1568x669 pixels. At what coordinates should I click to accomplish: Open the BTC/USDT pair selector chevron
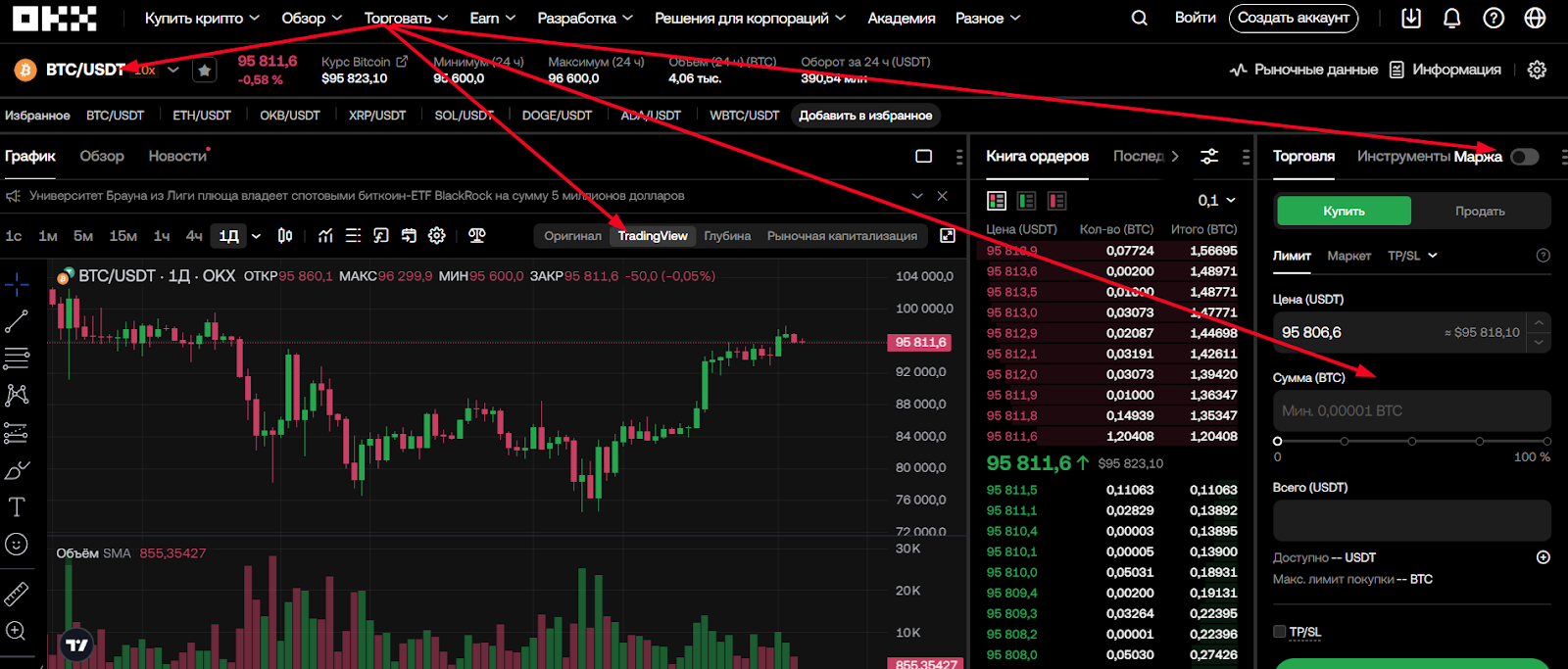point(173,70)
